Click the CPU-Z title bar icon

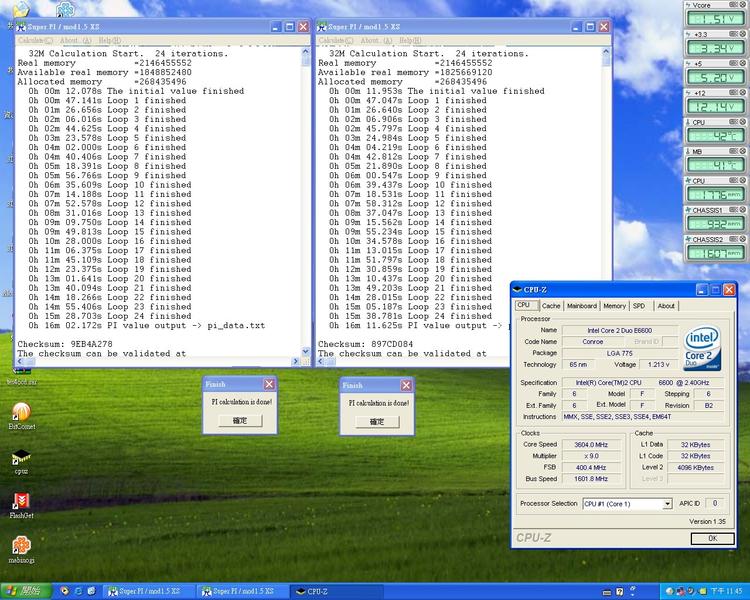pos(517,289)
